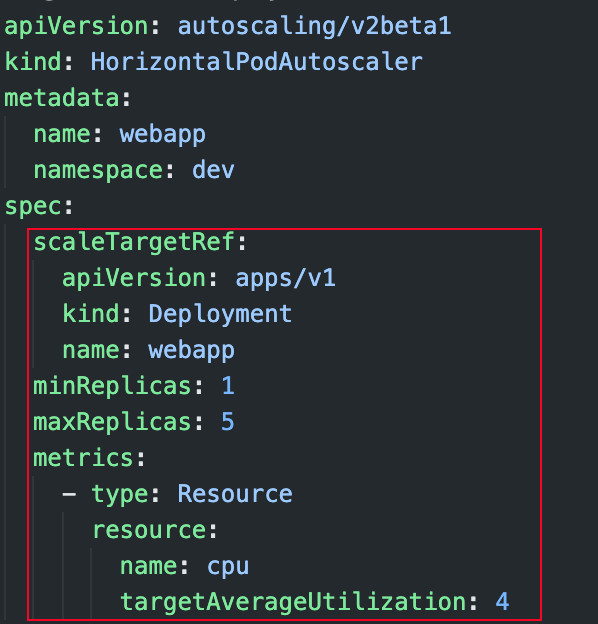Click the maxReplicas key
Screen dimensions: 598x624
click(113, 422)
